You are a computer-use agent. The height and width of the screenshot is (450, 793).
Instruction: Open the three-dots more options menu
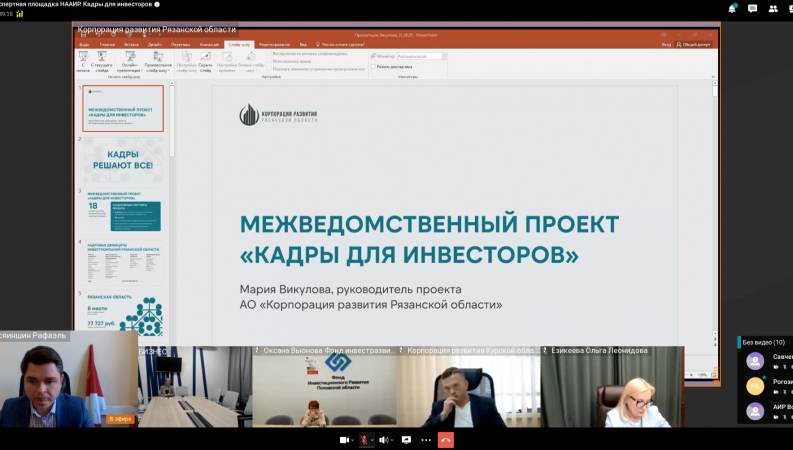pos(426,440)
